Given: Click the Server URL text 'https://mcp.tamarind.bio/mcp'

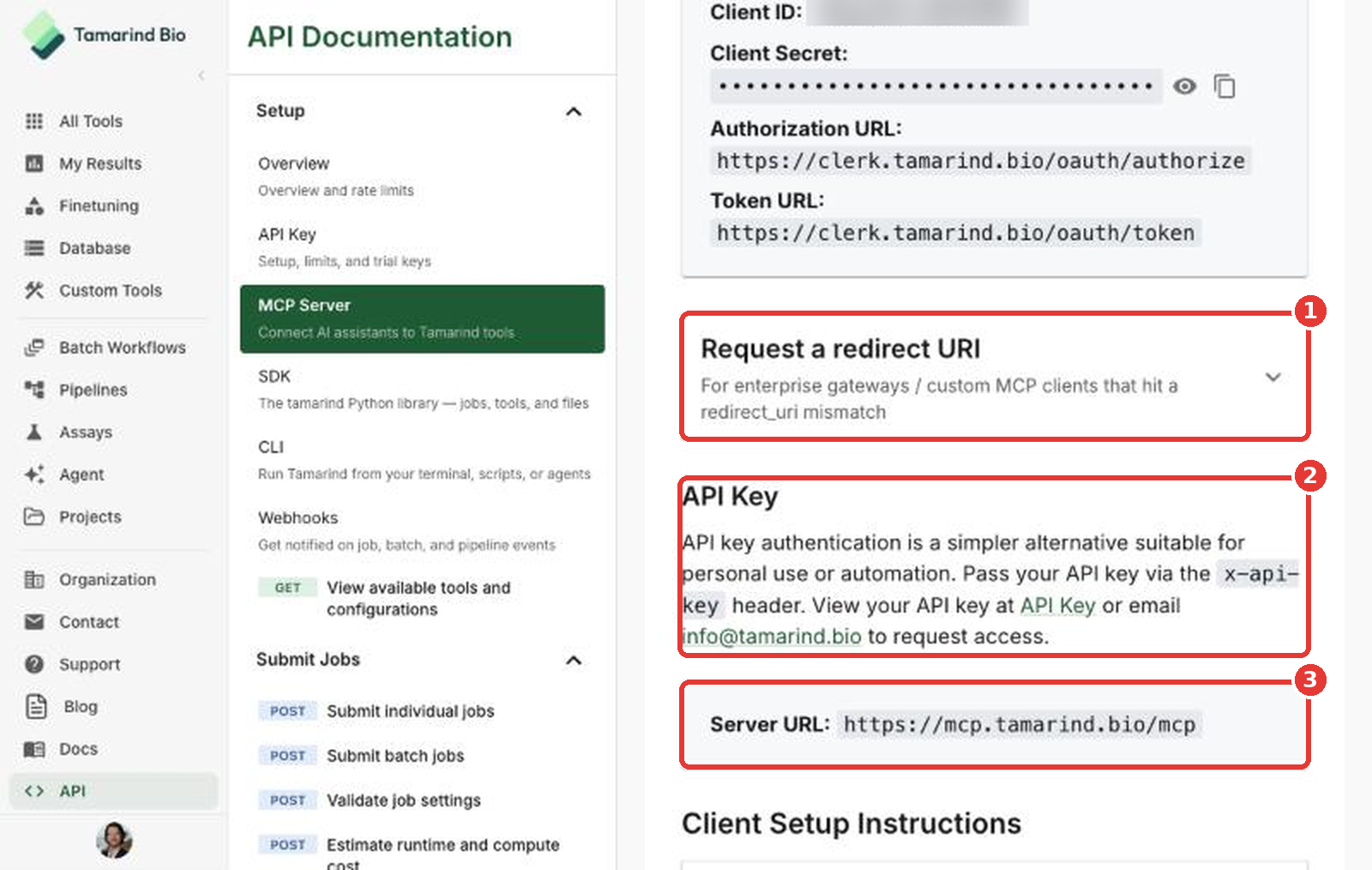Looking at the screenshot, I should pyautogui.click(x=1019, y=725).
